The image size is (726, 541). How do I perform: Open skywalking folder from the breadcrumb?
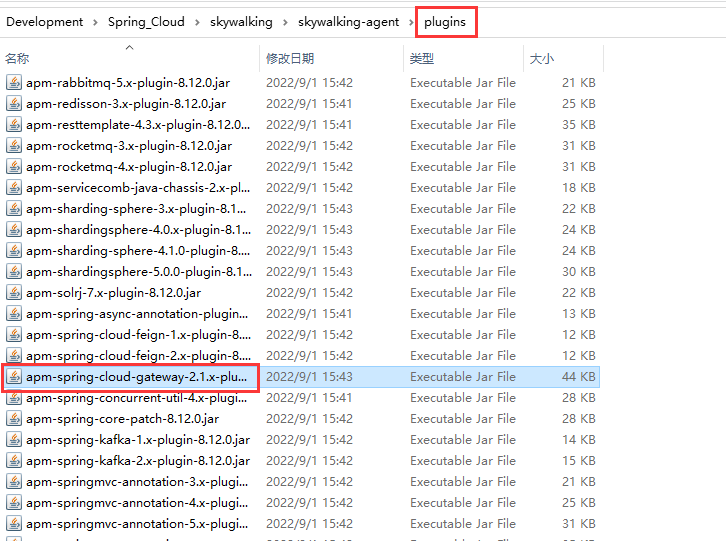[241, 22]
